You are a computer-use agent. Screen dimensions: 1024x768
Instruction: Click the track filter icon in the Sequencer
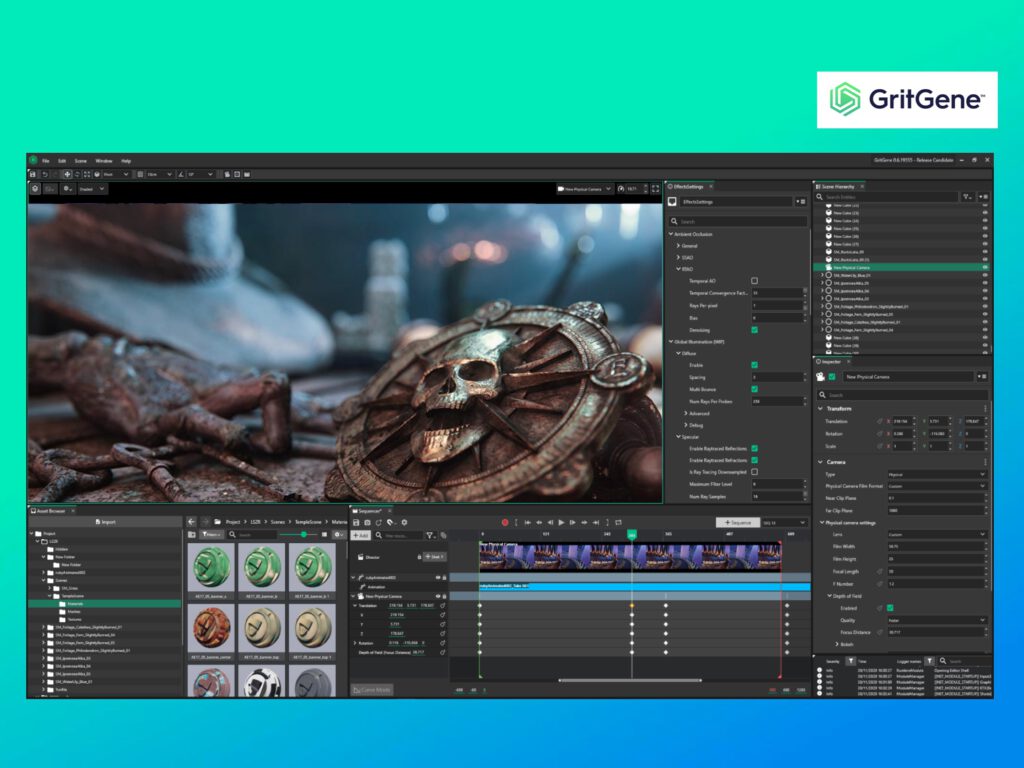pos(430,536)
